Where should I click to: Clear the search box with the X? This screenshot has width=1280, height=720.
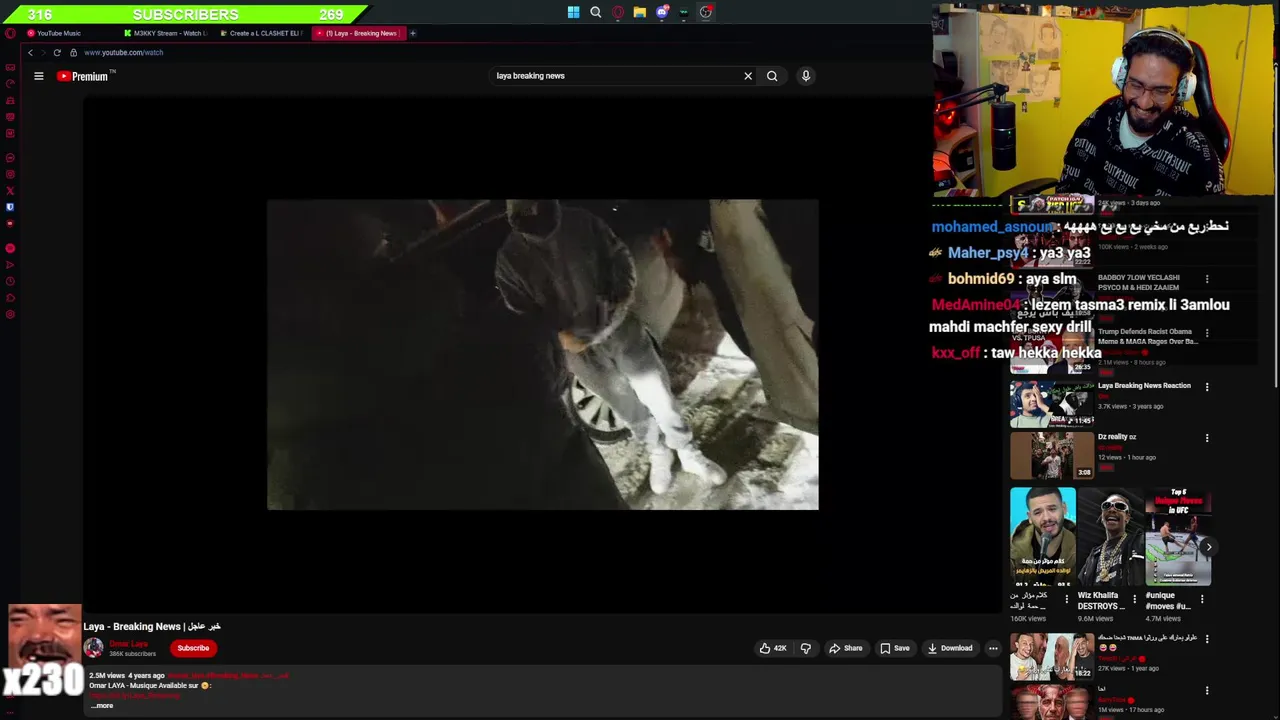point(748,76)
